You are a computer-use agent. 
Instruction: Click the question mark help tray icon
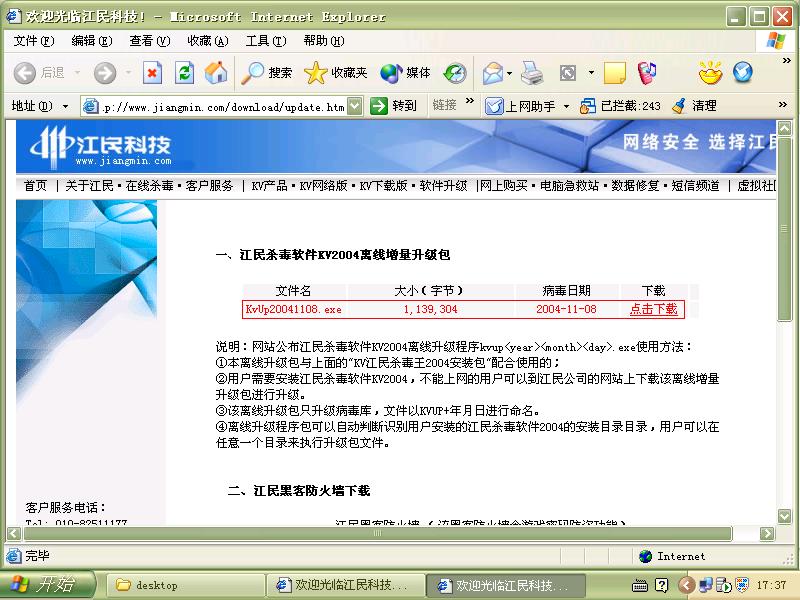point(661,585)
